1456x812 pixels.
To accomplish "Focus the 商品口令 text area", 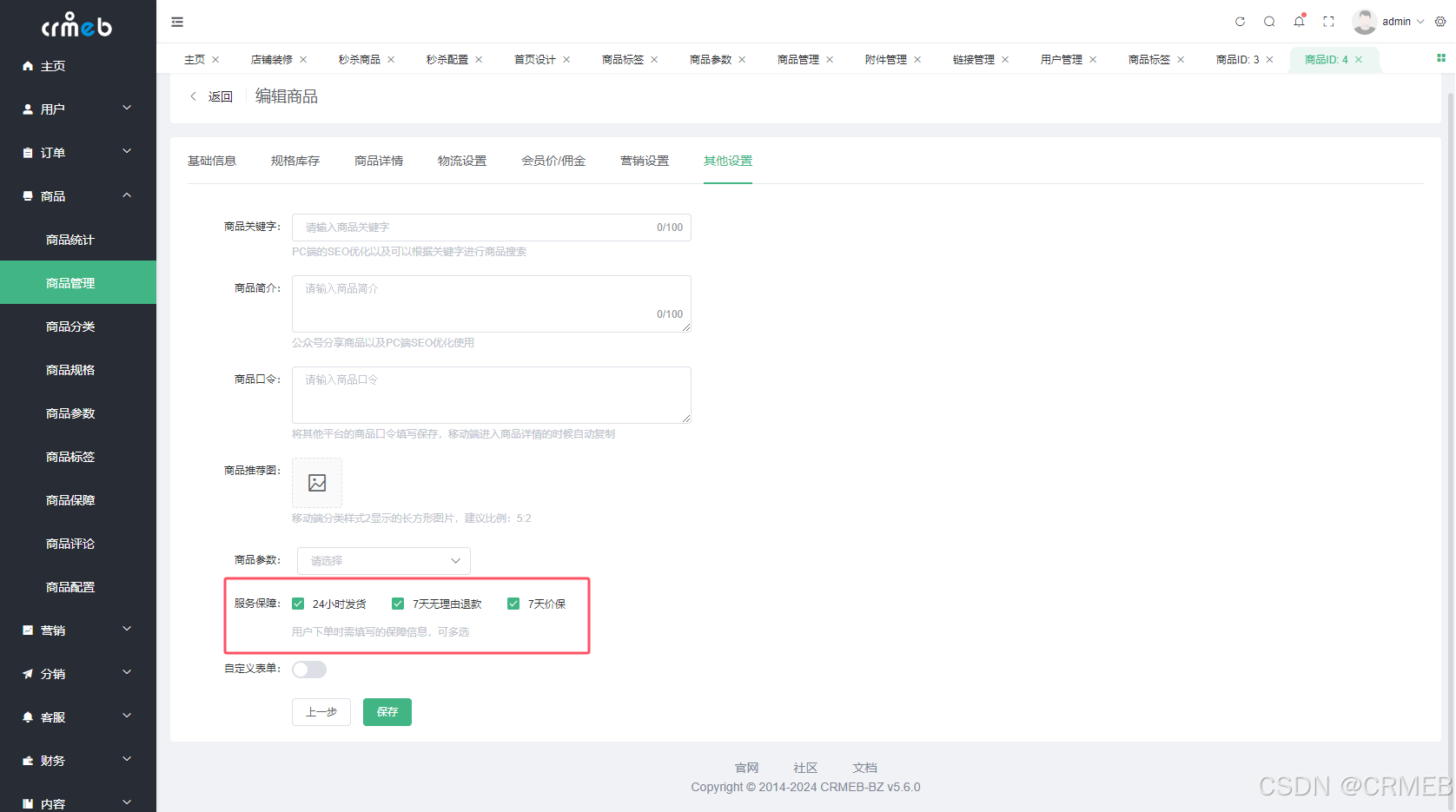I will [x=492, y=395].
